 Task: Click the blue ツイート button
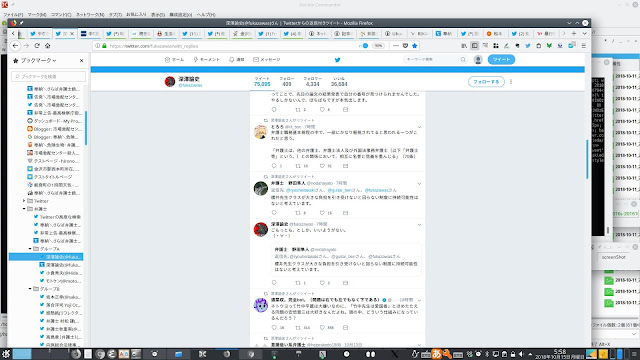coord(501,60)
